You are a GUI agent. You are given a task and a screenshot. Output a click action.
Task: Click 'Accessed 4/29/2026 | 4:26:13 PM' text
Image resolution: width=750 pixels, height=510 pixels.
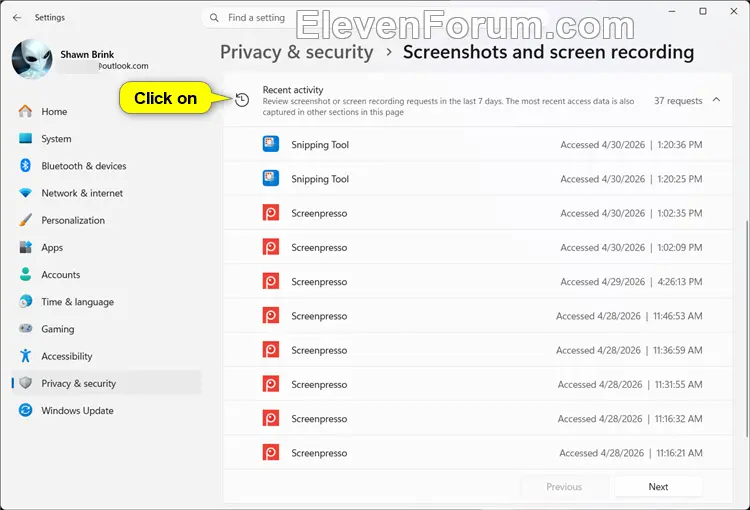pos(631,281)
